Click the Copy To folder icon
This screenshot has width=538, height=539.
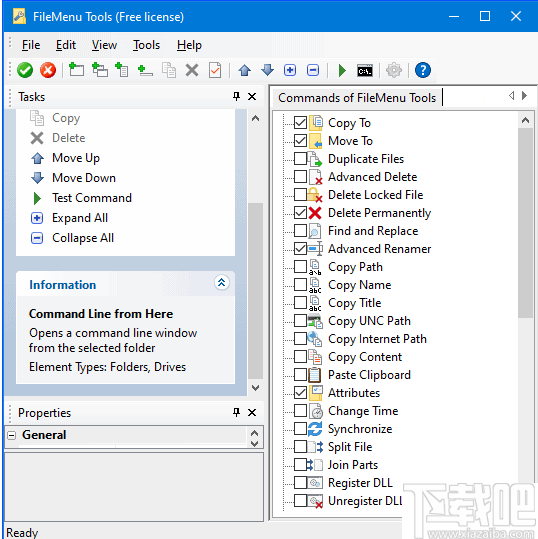pos(316,123)
